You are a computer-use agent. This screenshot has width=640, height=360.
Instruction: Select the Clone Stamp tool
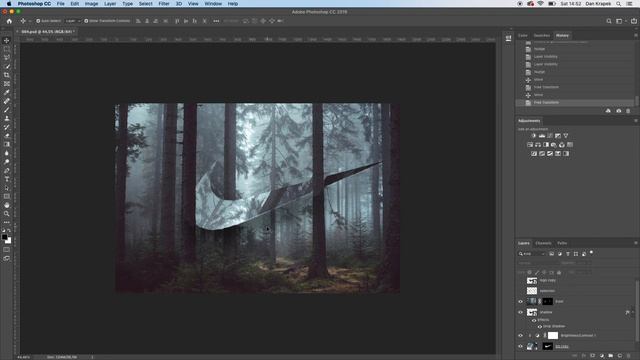(7, 118)
